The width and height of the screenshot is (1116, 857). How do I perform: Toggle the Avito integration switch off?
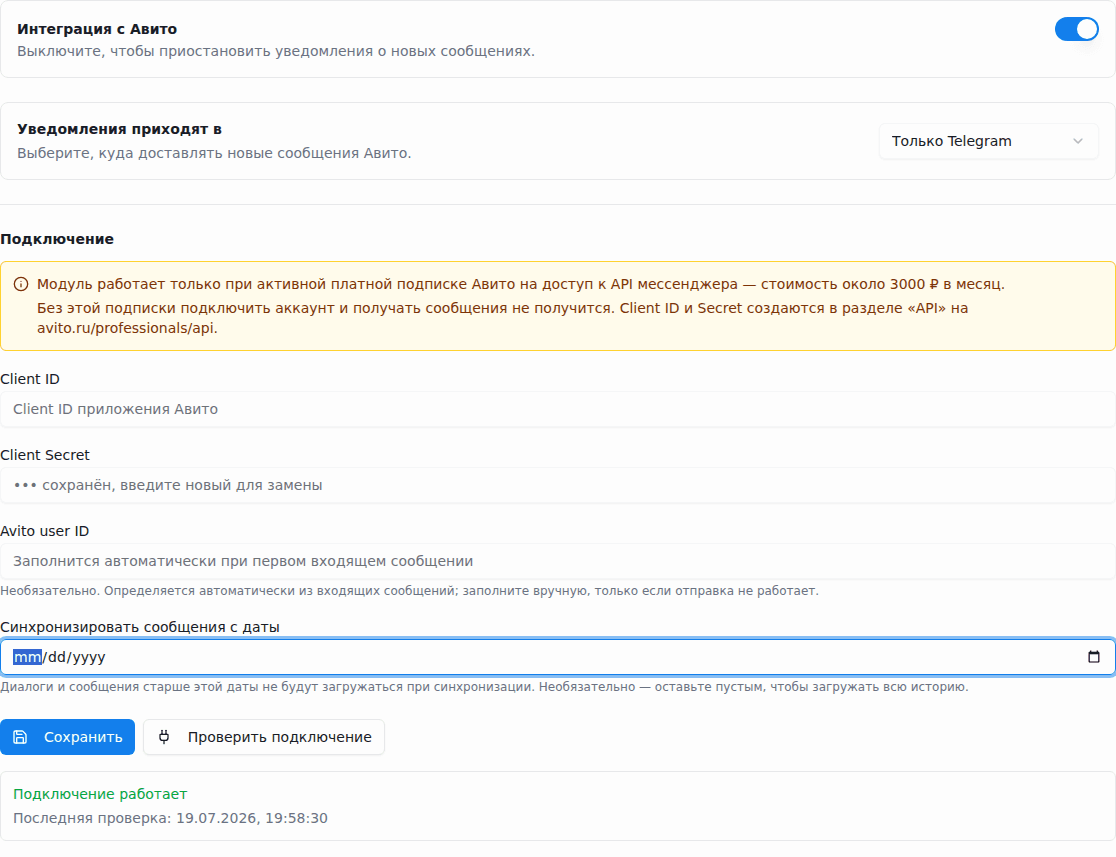(x=1076, y=29)
